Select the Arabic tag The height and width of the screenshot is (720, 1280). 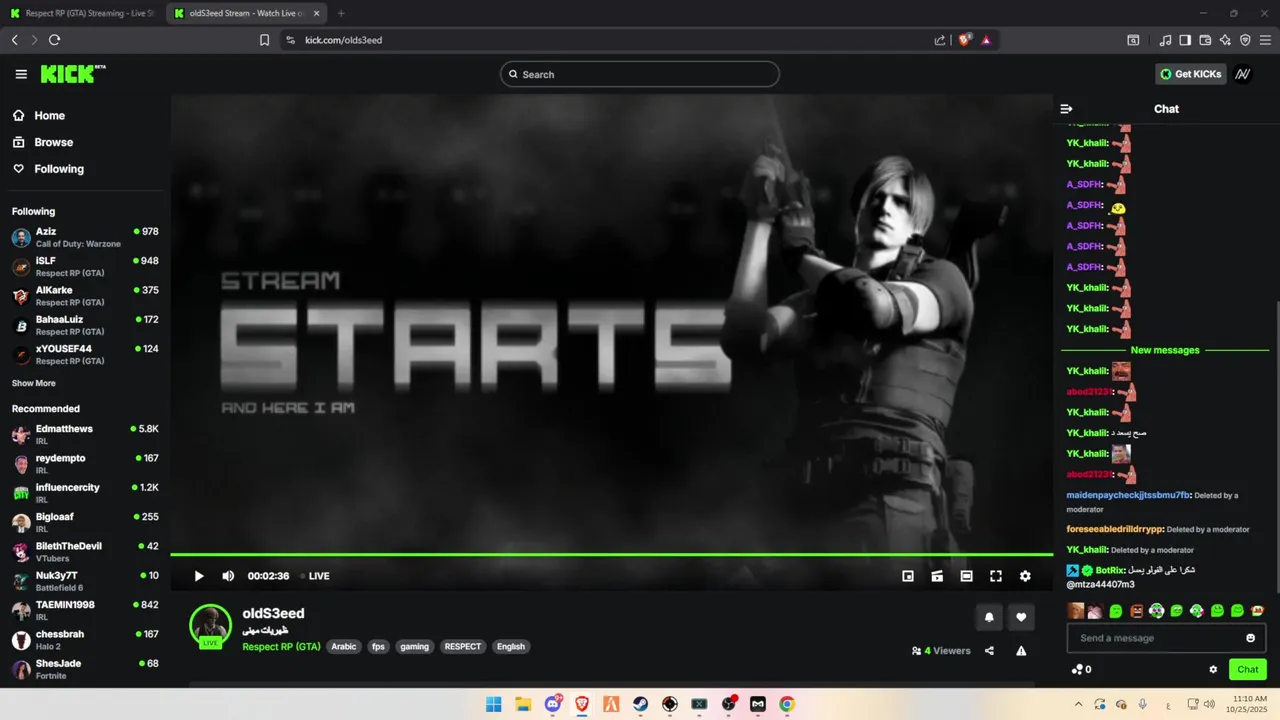click(344, 647)
